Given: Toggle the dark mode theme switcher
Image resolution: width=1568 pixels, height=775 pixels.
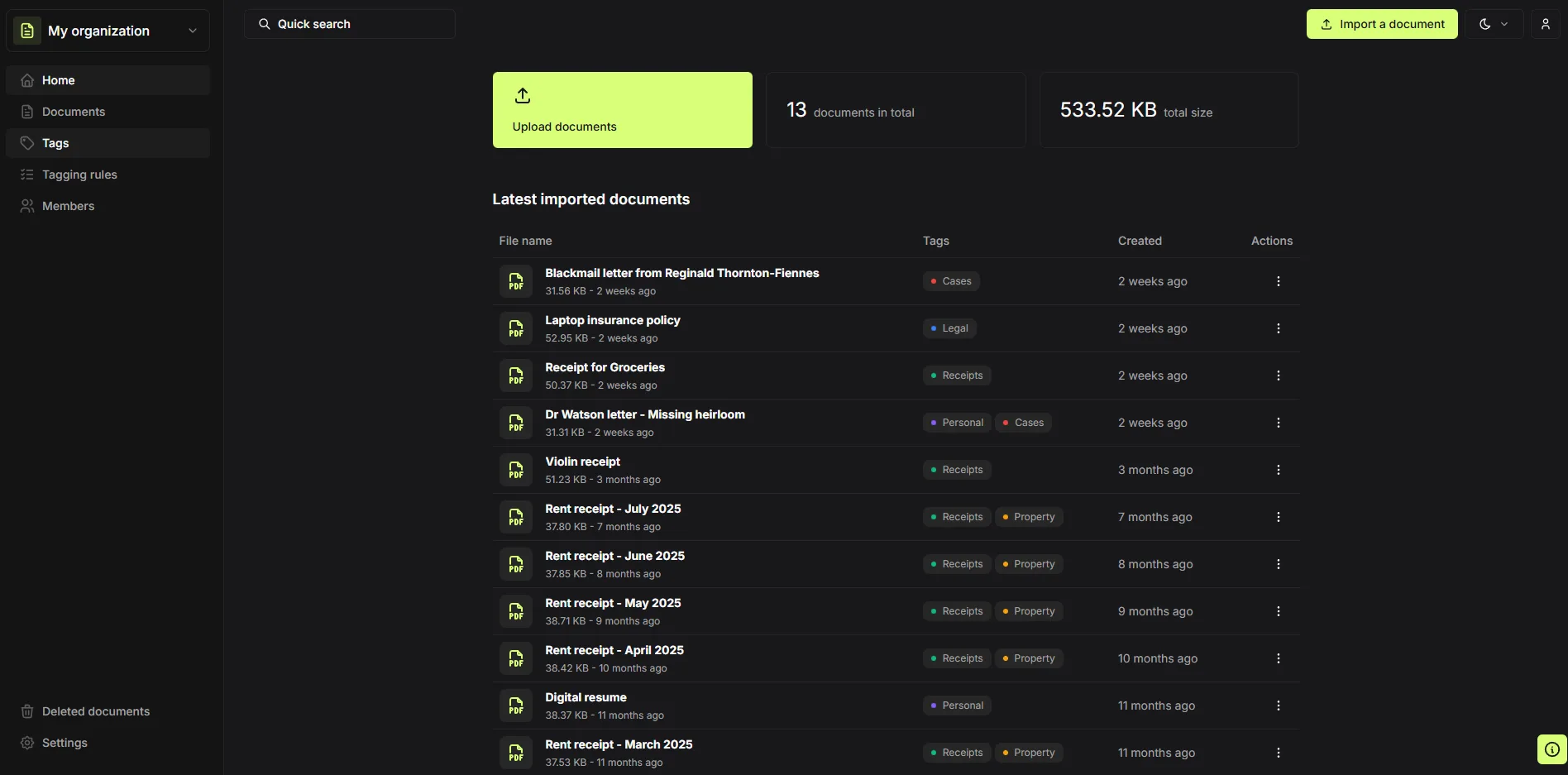Looking at the screenshot, I should click(x=1485, y=24).
